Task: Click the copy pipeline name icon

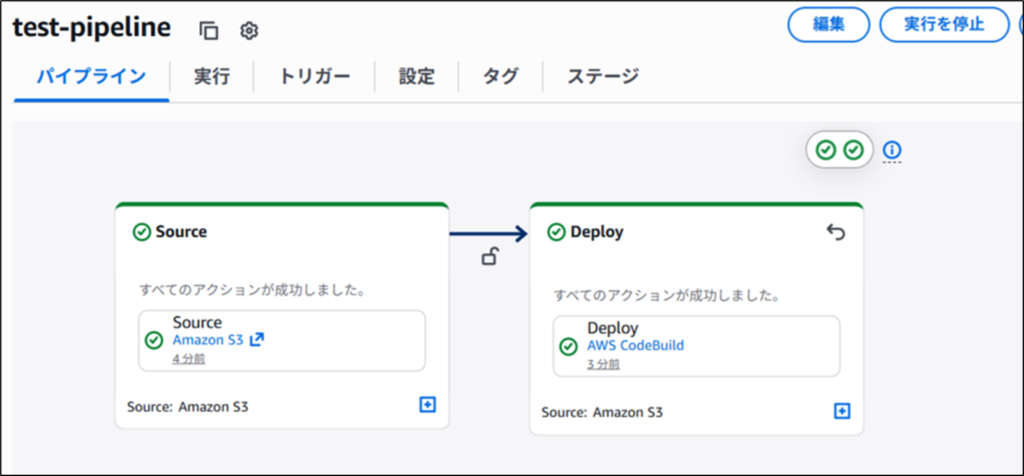Action: point(208,30)
